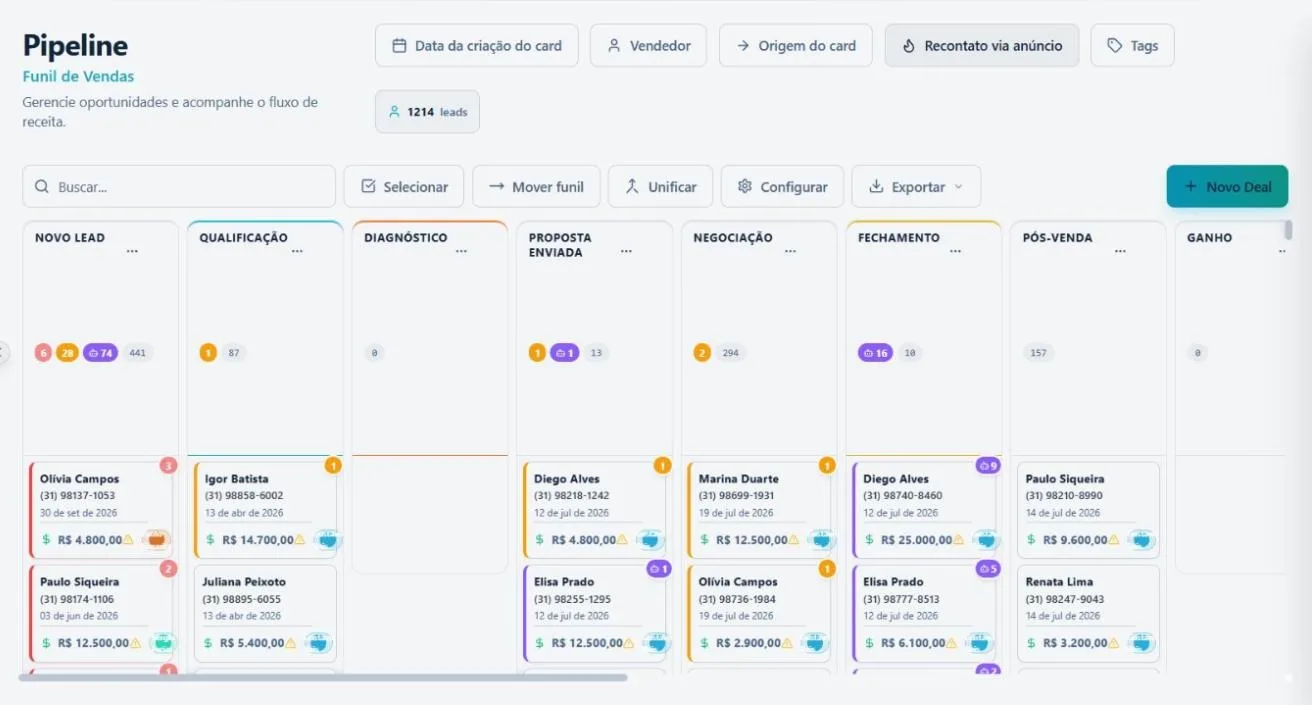Click 87 count in Qualificação column

coord(234,353)
